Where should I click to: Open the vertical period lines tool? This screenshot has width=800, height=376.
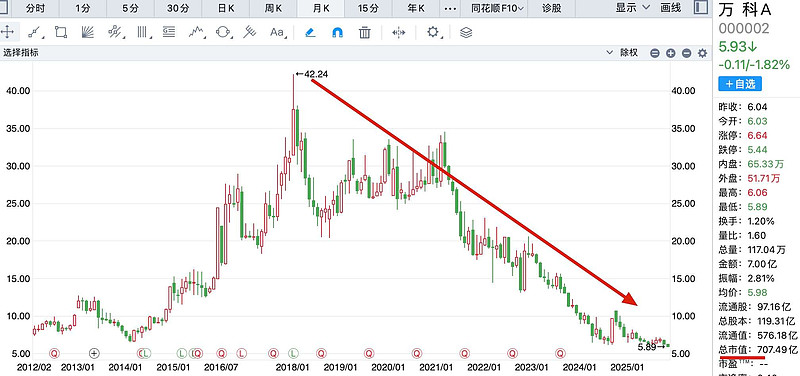[x=143, y=33]
